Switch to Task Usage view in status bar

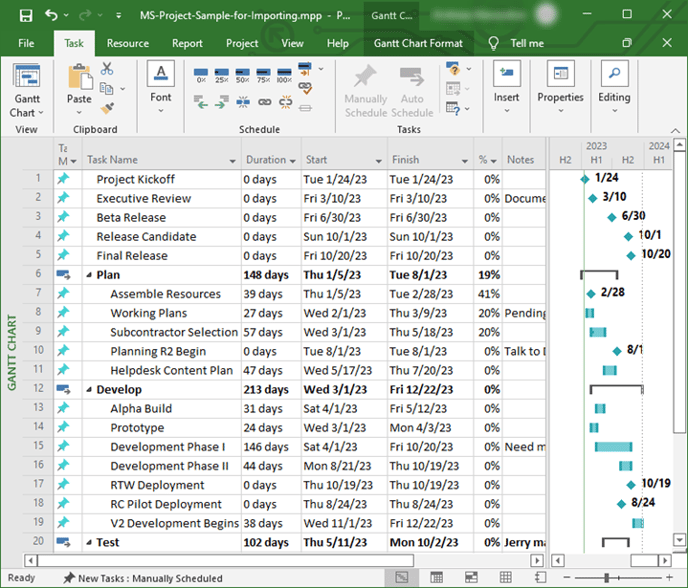point(436,577)
